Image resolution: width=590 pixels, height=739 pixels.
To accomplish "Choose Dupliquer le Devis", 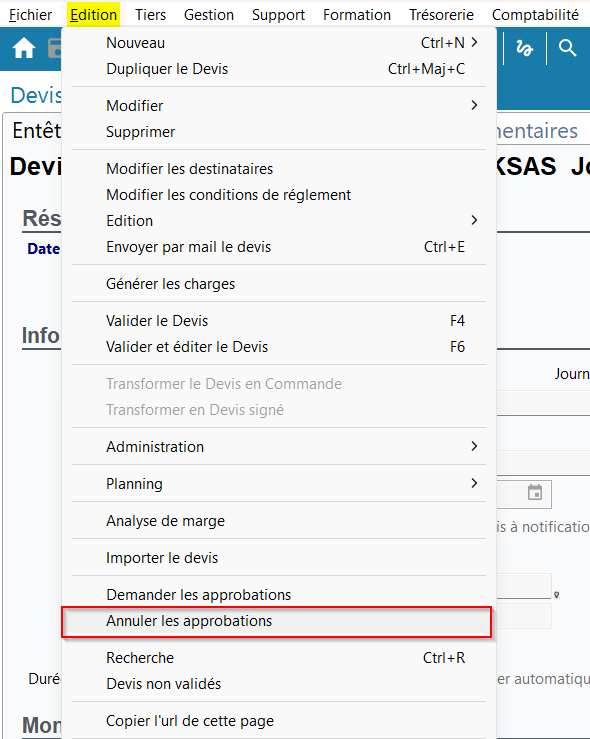I will [279, 69].
